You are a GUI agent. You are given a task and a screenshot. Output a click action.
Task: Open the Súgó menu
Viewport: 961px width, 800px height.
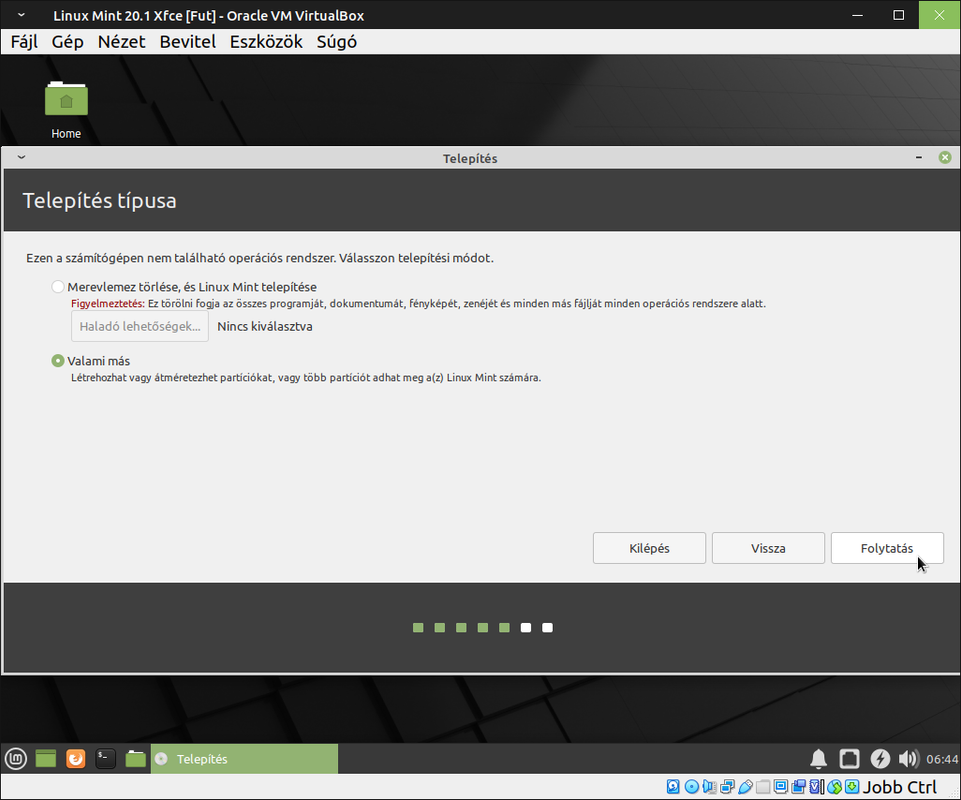[x=336, y=42]
